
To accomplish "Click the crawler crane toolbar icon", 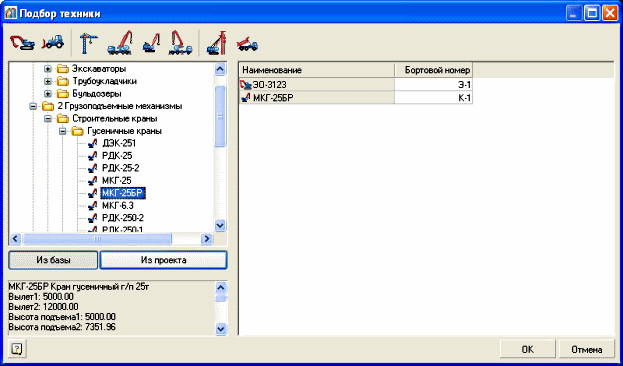I will (x=151, y=42).
